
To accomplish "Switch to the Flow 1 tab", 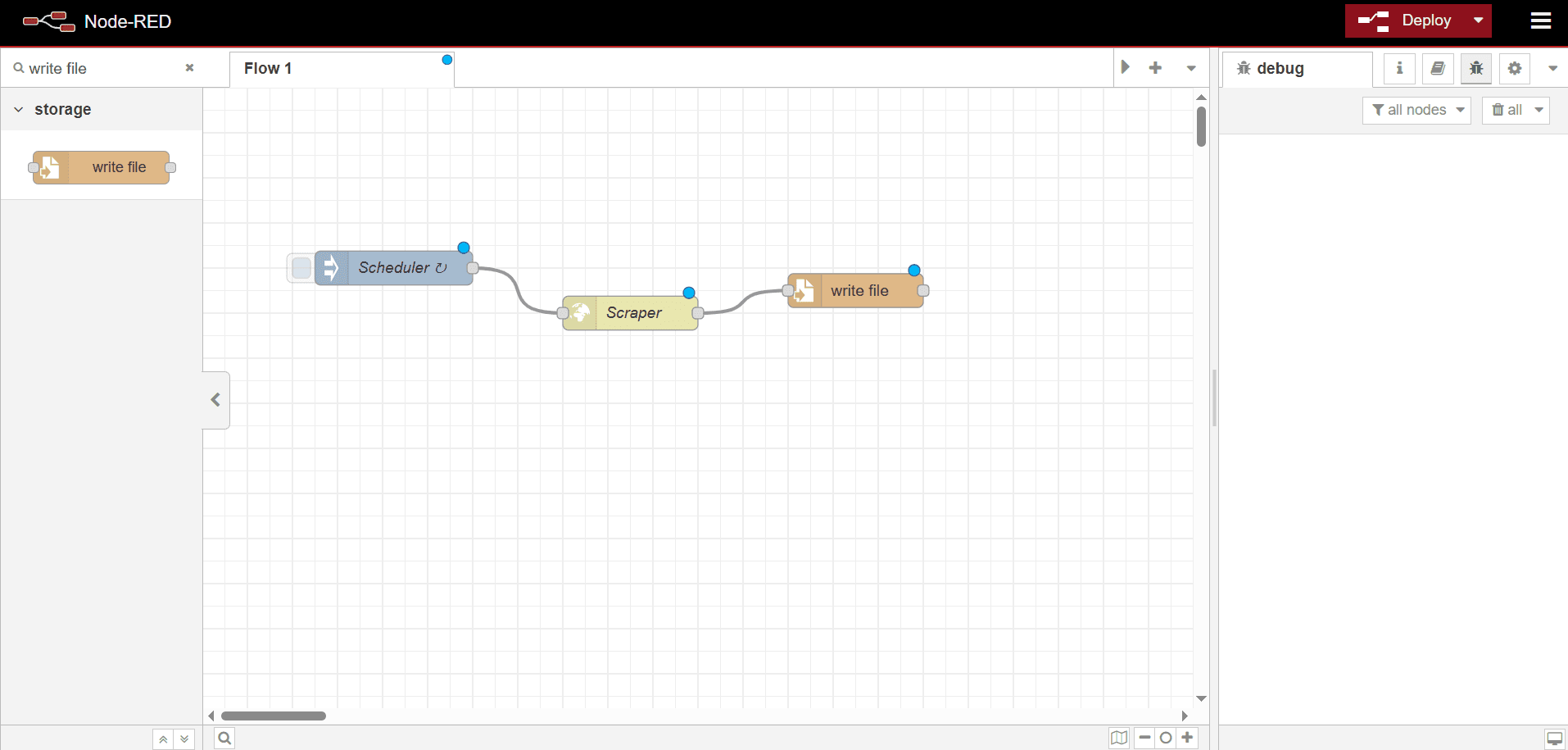I will click(342, 69).
